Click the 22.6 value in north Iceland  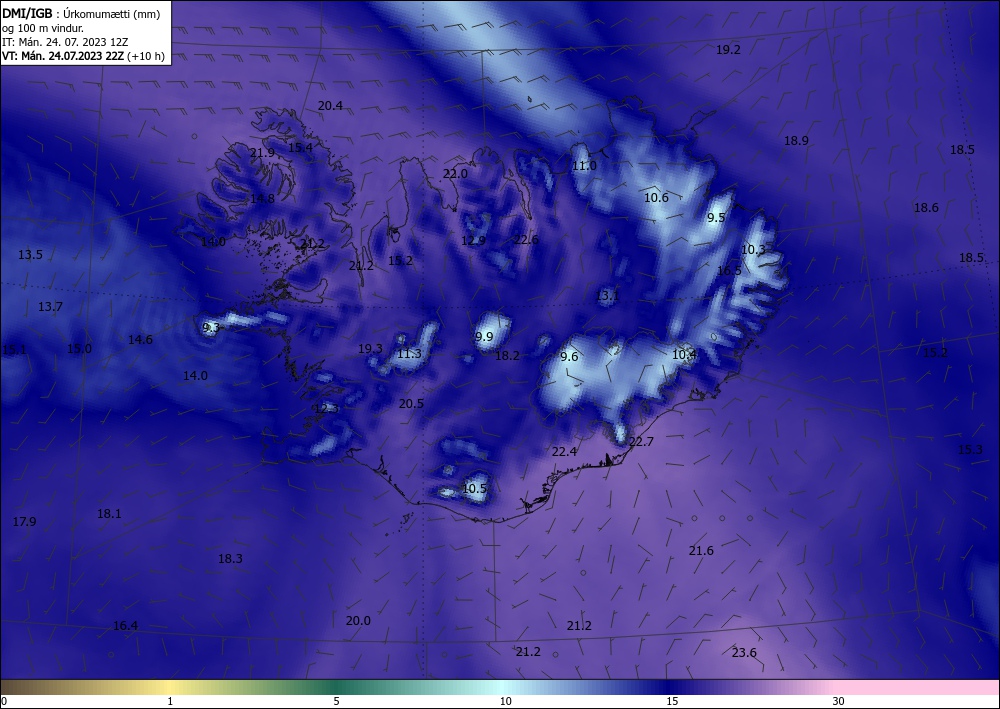[526, 240]
